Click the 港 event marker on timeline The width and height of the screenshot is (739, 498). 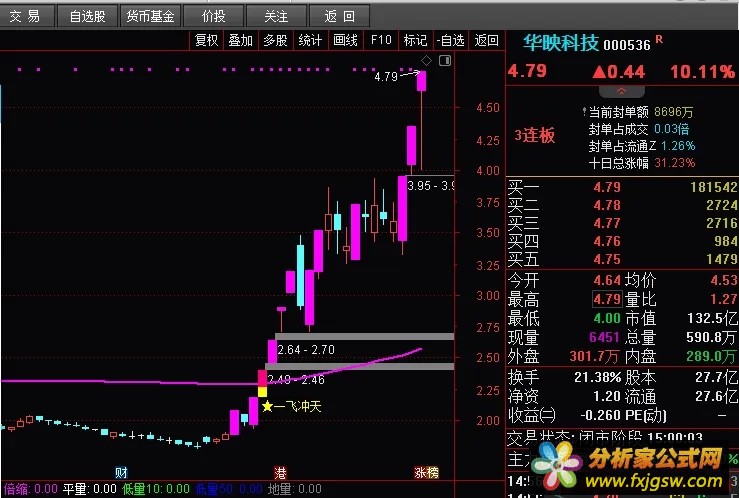pos(280,473)
